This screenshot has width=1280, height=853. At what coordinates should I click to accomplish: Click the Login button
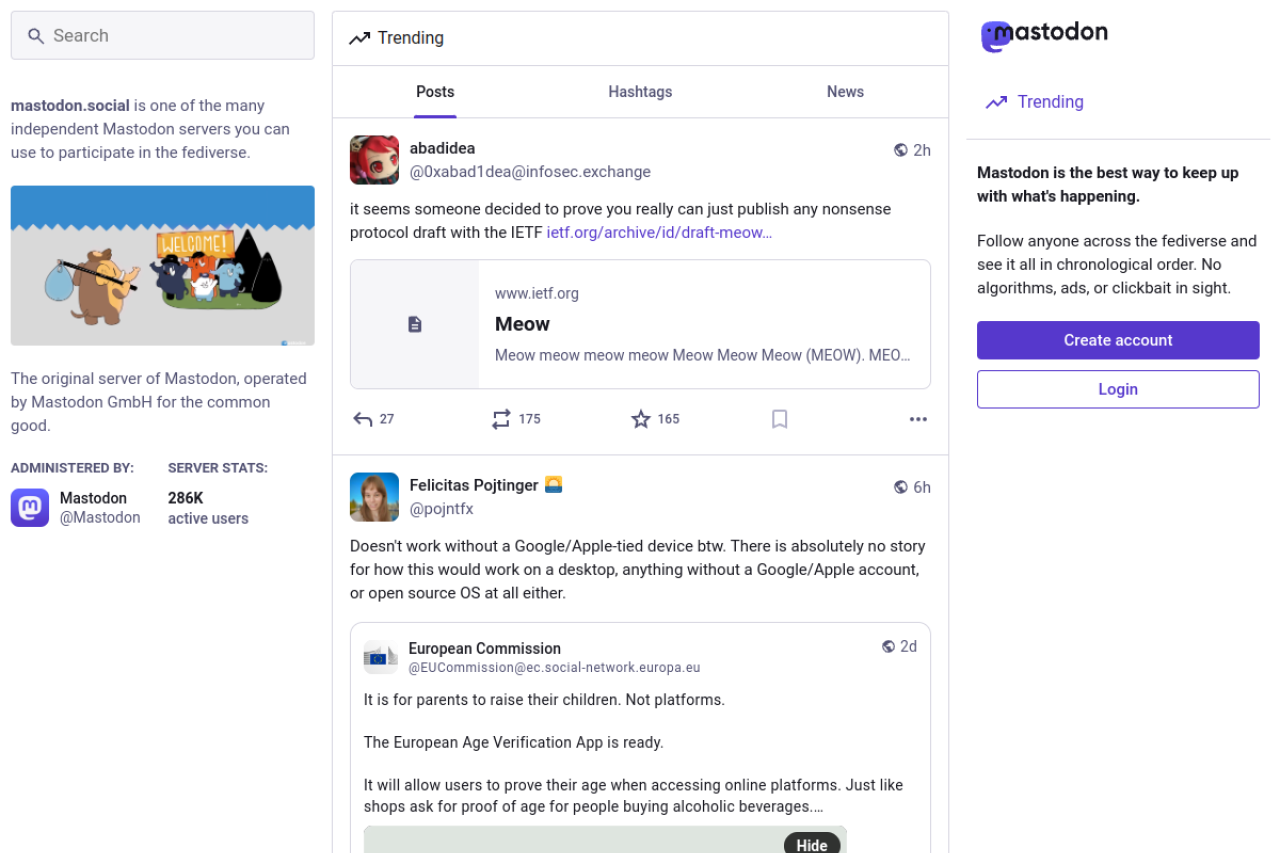[1117, 390]
